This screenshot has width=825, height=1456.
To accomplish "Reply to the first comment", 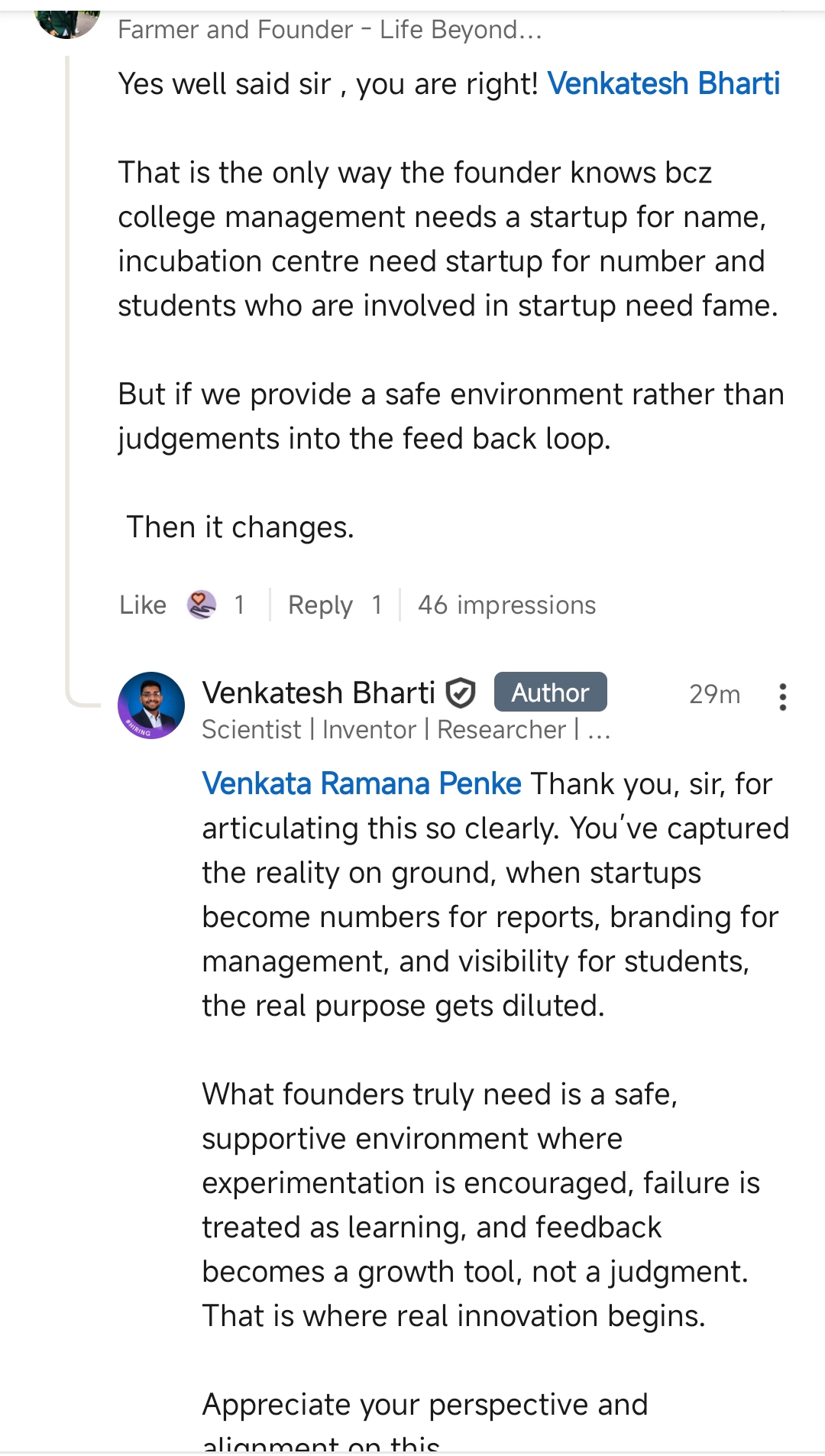I will click(x=320, y=605).
